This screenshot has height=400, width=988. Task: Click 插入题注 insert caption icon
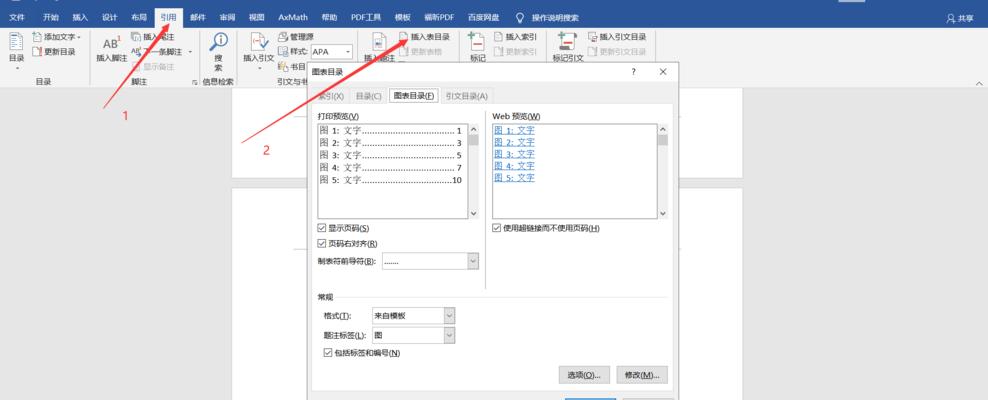379,42
